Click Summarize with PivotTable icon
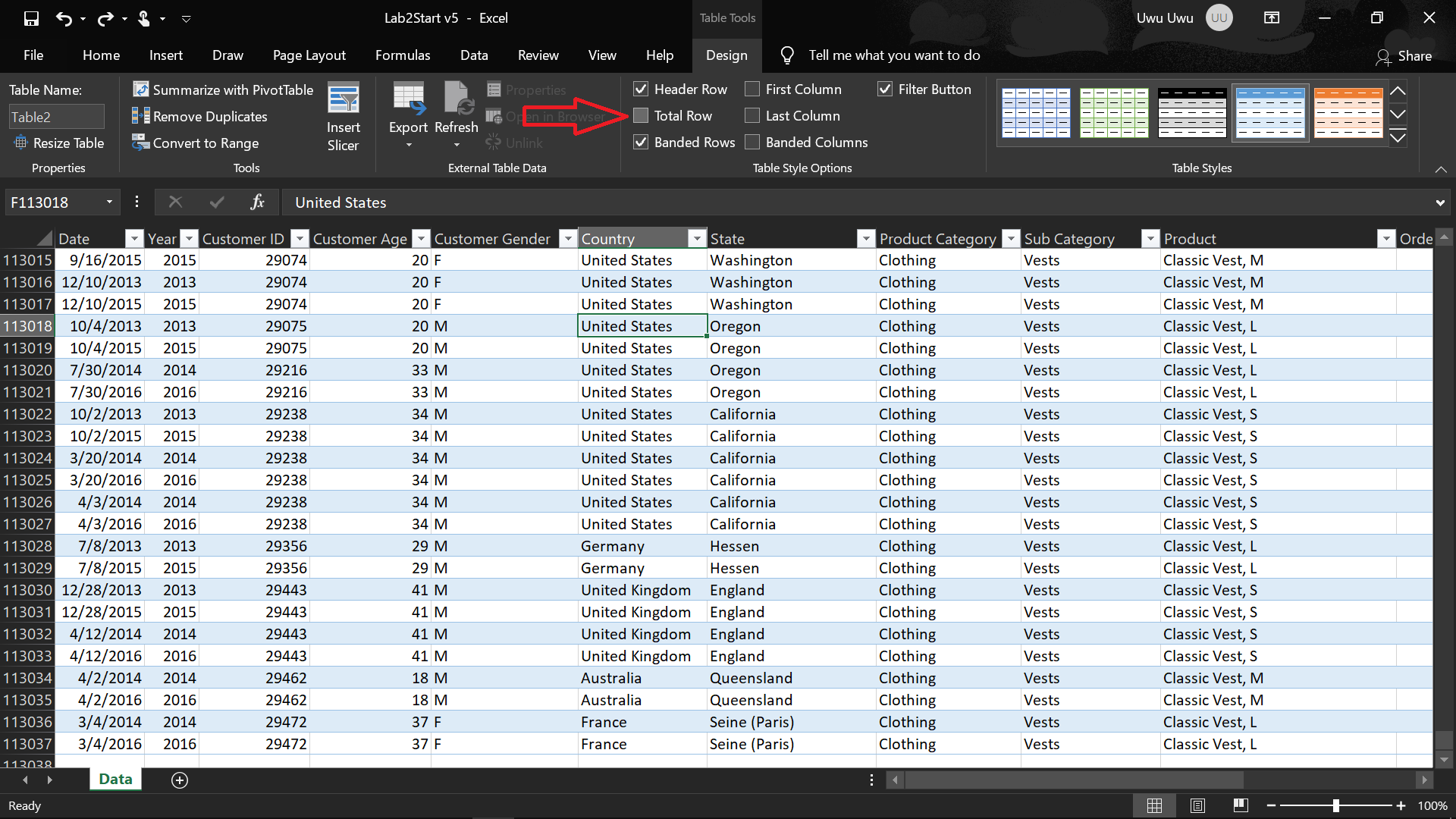 coord(141,89)
